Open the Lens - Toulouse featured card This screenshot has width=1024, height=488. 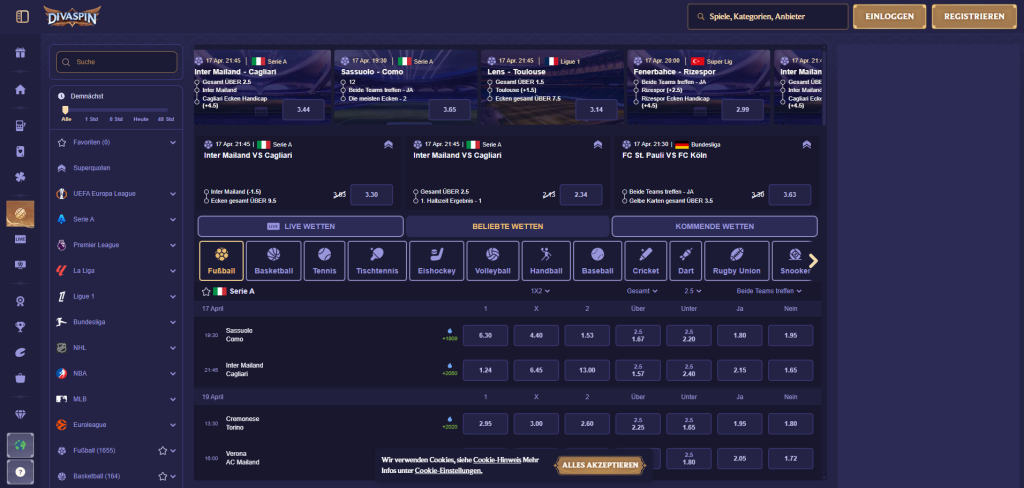coord(552,87)
